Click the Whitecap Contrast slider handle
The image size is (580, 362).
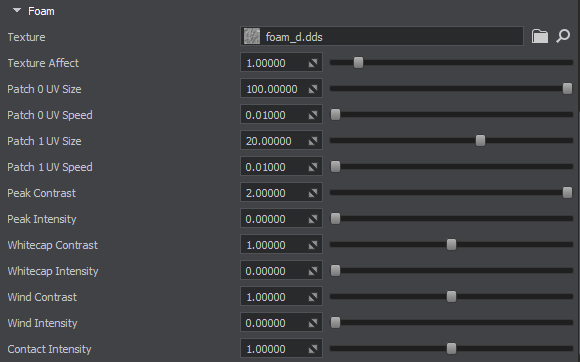pyautogui.click(x=451, y=244)
